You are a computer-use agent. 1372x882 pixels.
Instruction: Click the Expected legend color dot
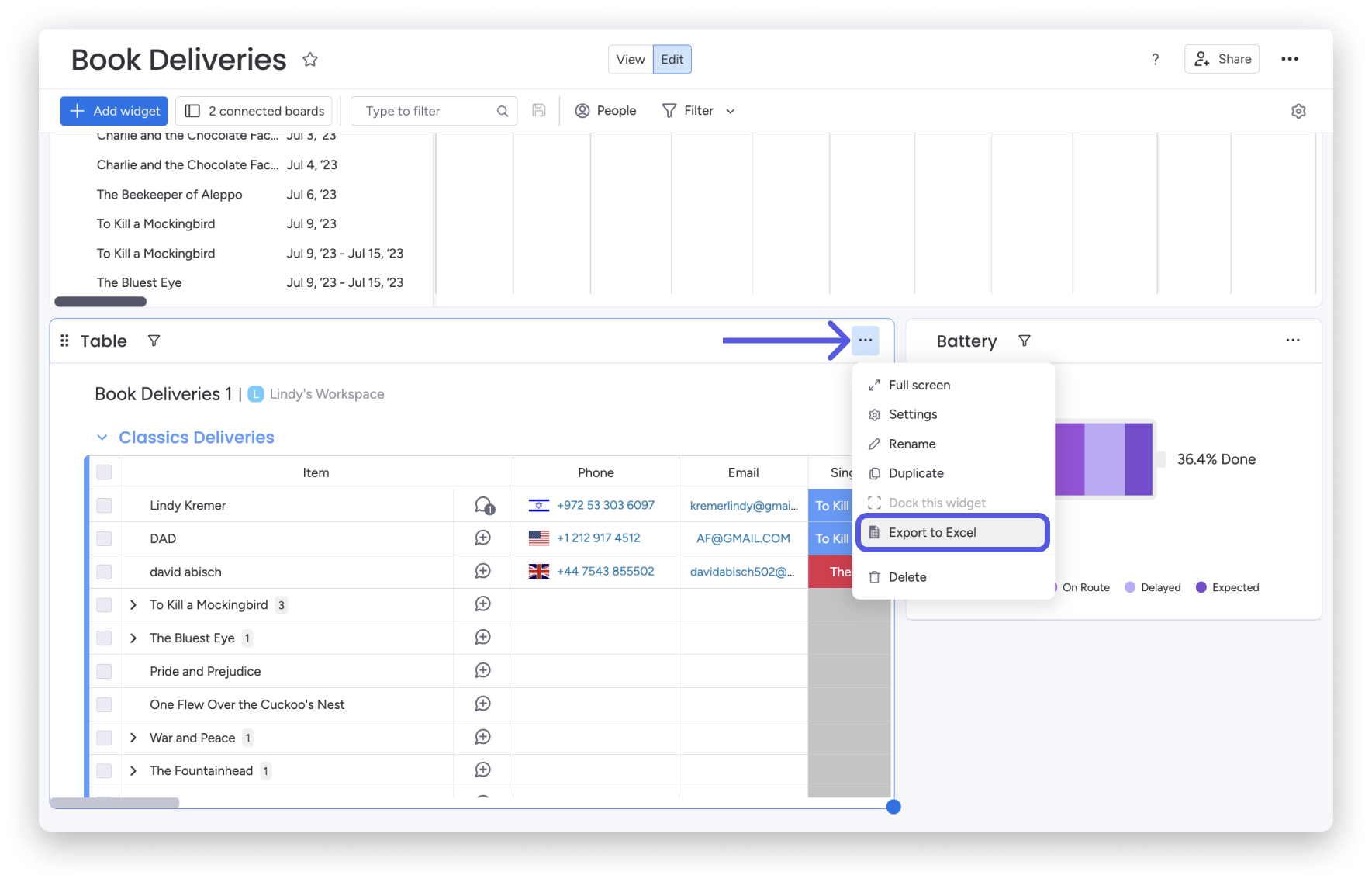click(x=1201, y=587)
